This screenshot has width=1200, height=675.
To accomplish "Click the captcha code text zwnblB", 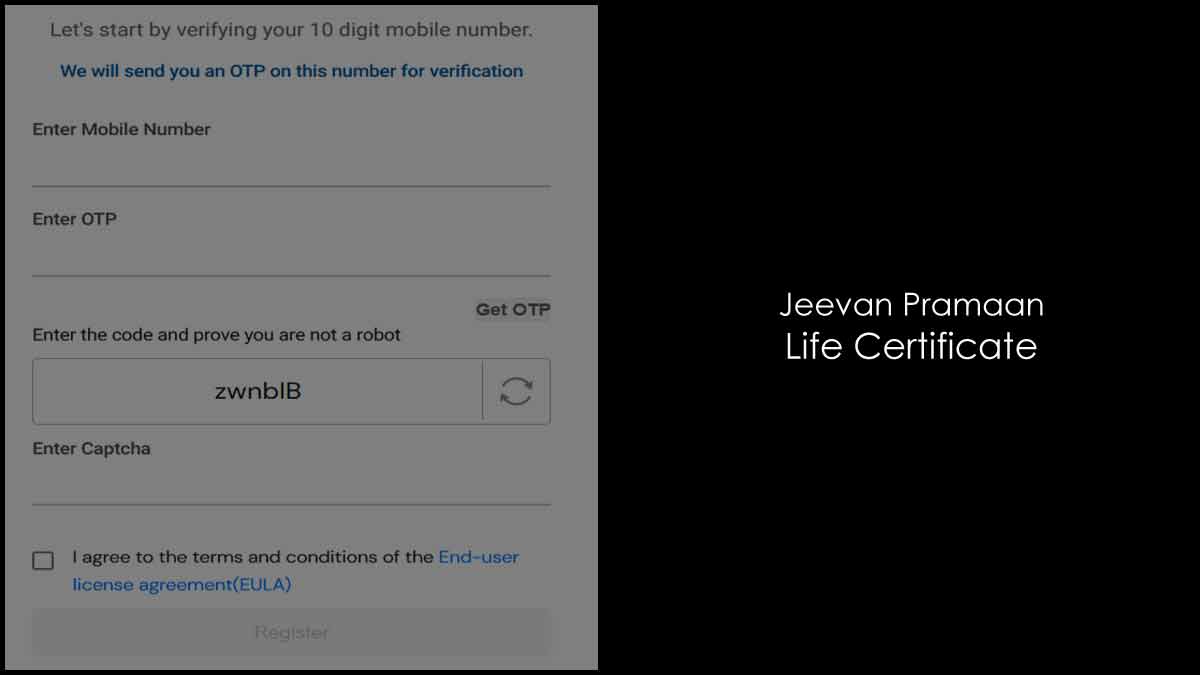I will pyautogui.click(x=258, y=391).
